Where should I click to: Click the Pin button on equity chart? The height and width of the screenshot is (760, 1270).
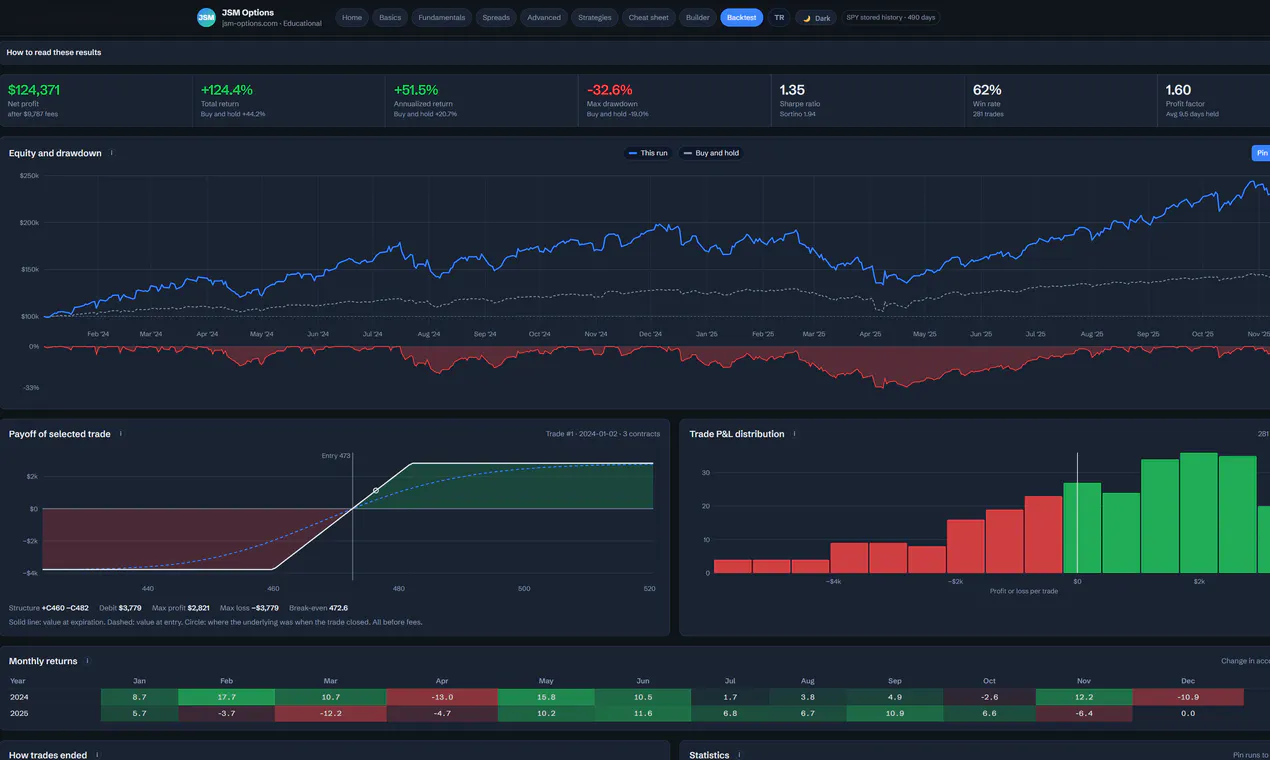1261,153
